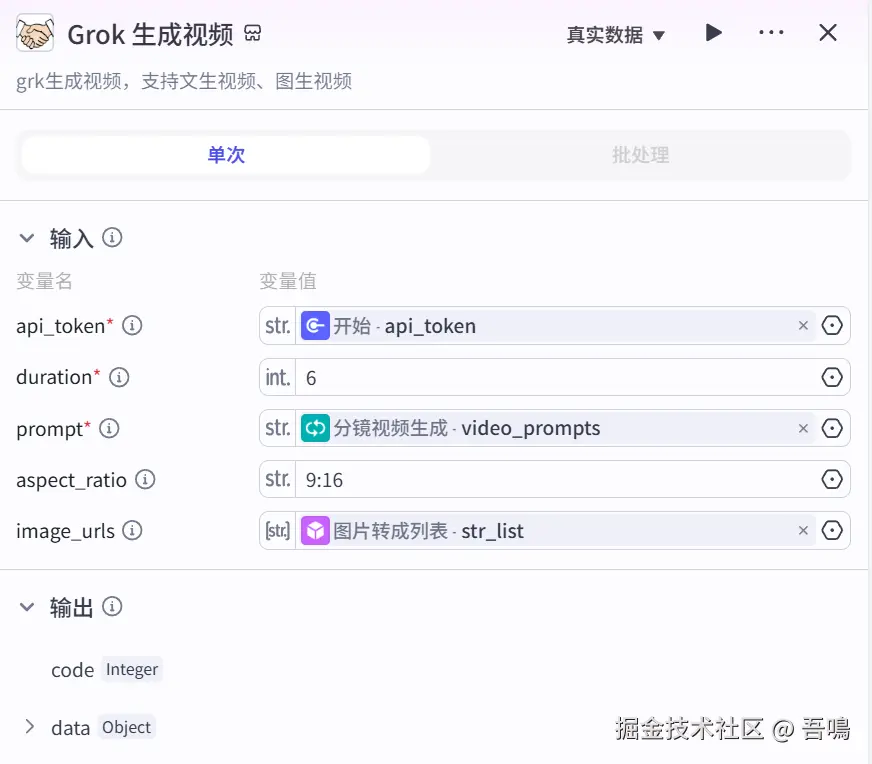The image size is (872, 764).
Task: Show info tooltip for api_token
Action: [132, 325]
